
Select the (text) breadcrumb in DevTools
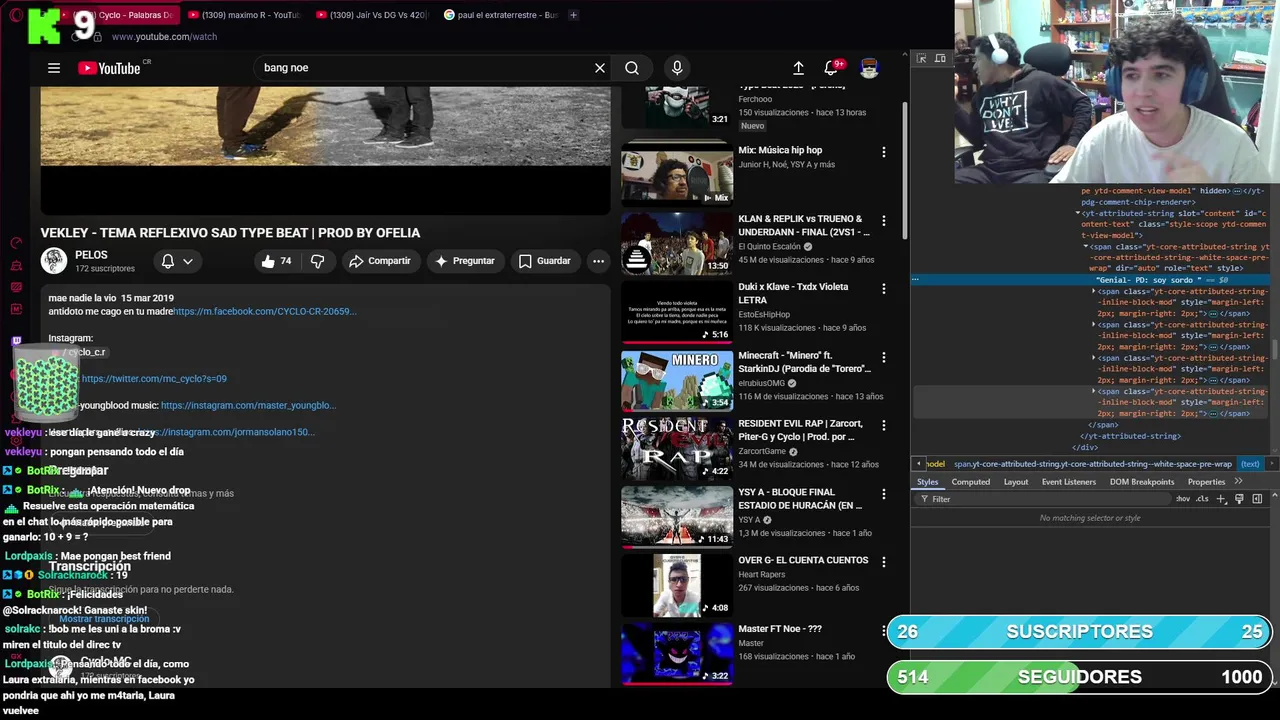[1250, 464]
